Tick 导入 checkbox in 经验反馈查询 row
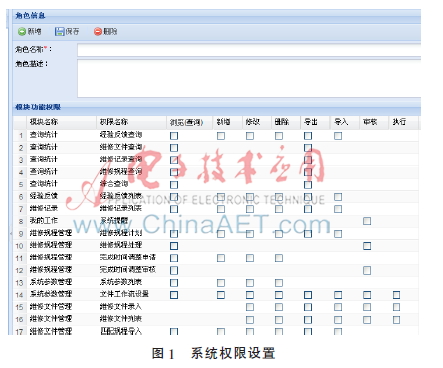443x368 pixels. click(338, 136)
